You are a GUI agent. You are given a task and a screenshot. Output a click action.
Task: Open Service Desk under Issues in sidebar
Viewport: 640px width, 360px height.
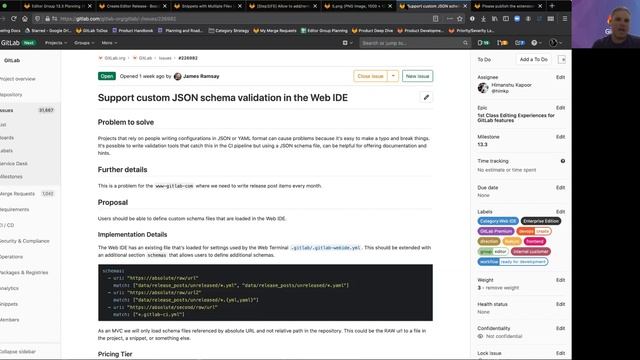click(14, 164)
